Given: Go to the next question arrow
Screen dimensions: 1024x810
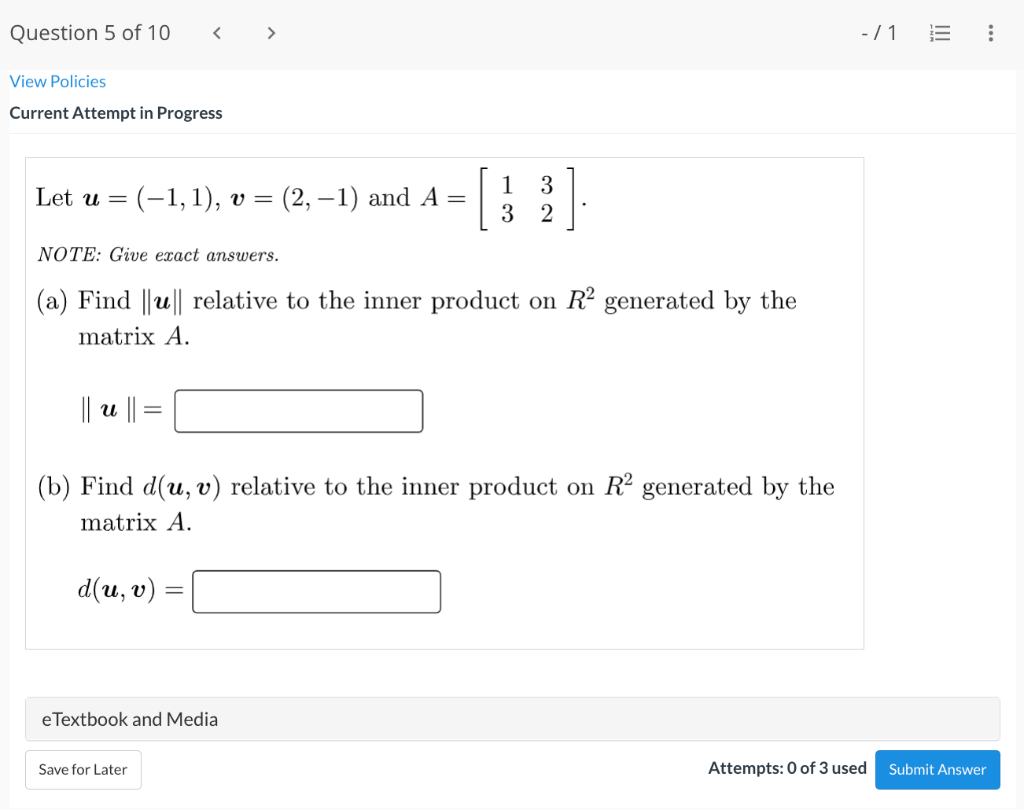Looking at the screenshot, I should 271,33.
